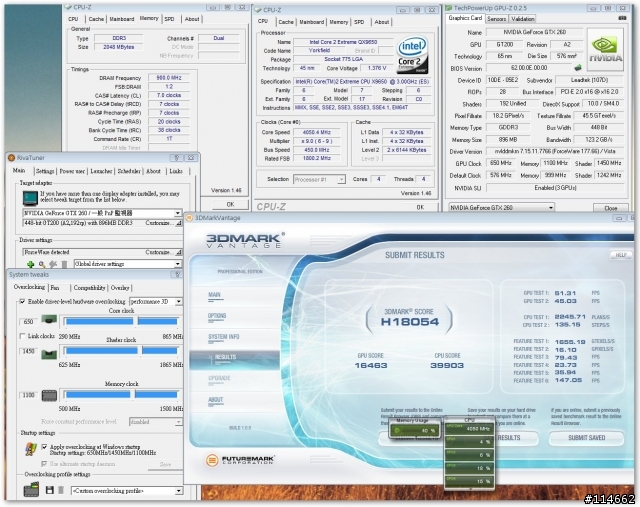
Task: Click the SUBMIT SAVED button in 3DMark
Action: point(587,438)
